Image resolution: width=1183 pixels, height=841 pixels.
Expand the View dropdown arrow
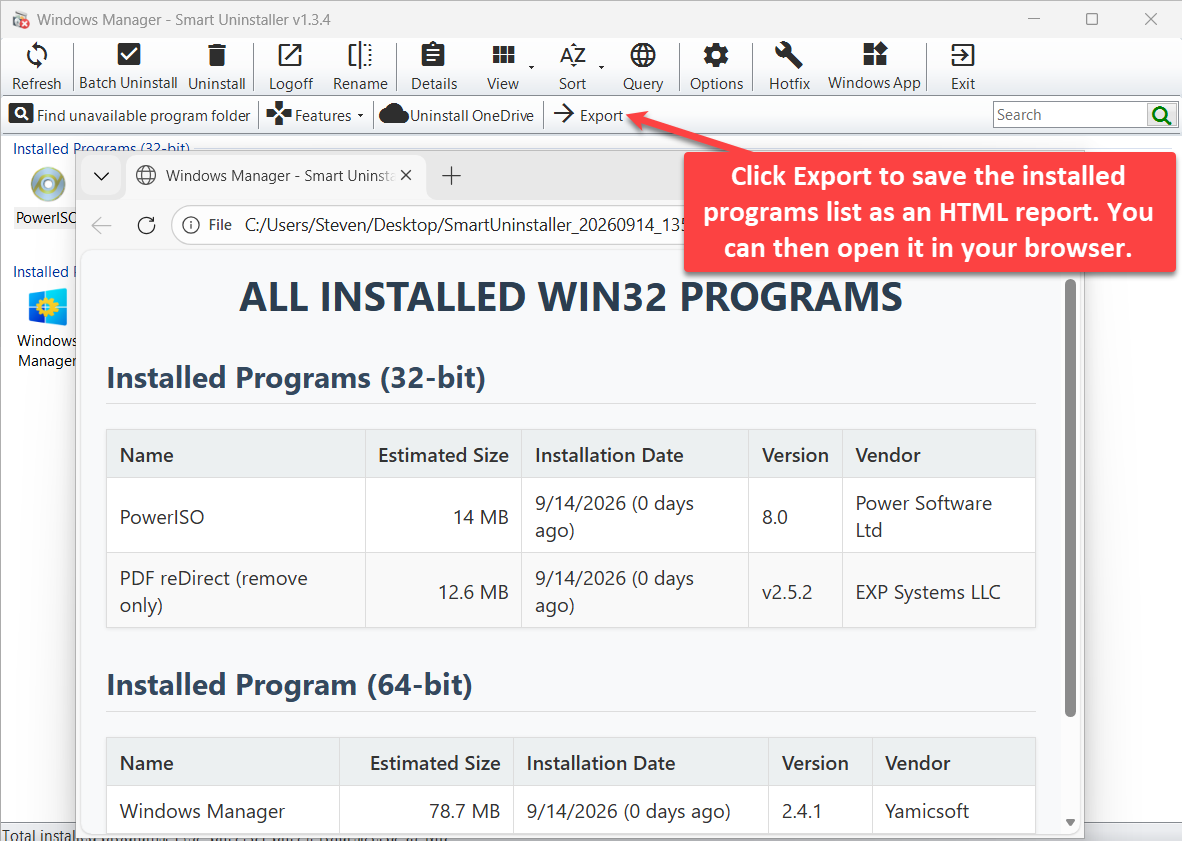(532, 67)
